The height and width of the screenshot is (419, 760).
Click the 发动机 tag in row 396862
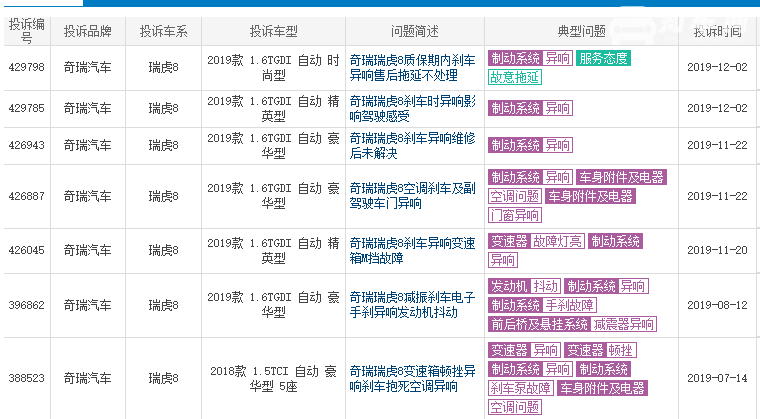pyautogui.click(x=509, y=286)
